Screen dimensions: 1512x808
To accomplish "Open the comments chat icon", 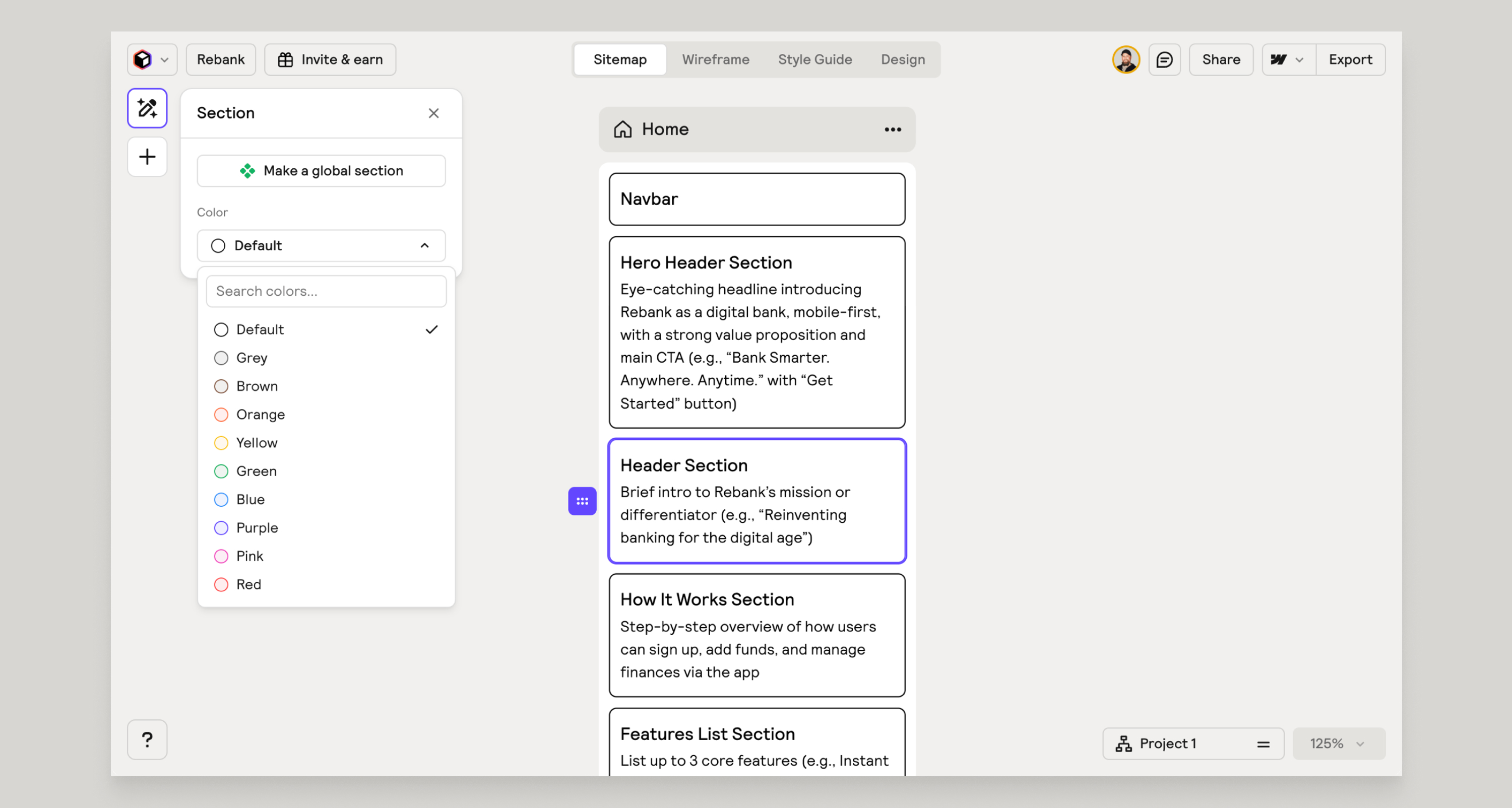I will pos(1164,60).
